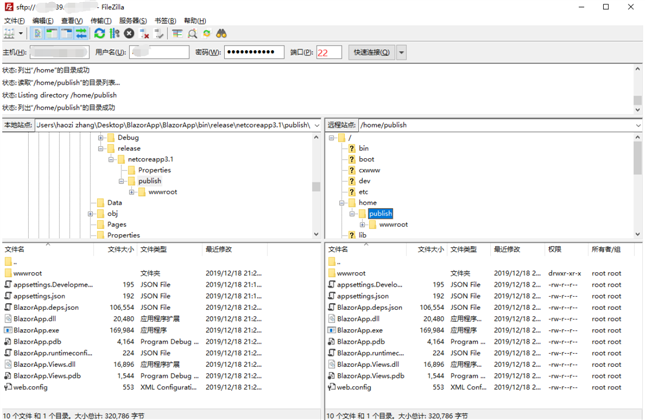645x420 pixels.
Task: Focus the 端口(P) port field
Action: [x=329, y=52]
